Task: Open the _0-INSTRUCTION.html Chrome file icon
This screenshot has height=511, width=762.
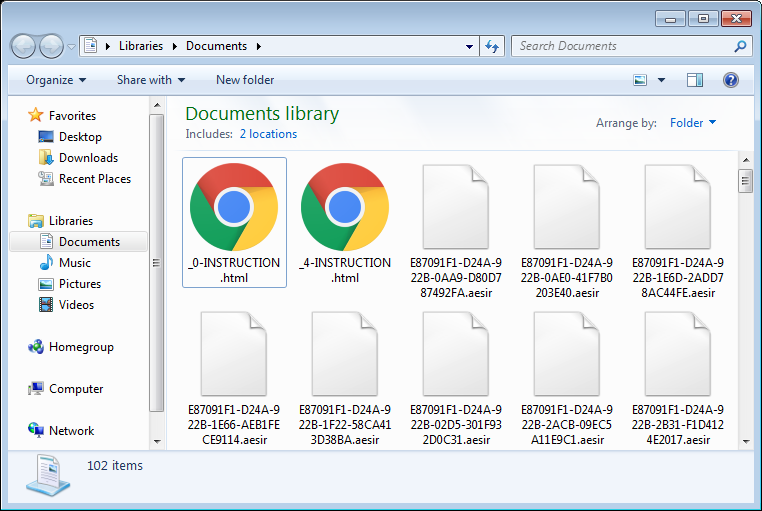Action: click(234, 208)
